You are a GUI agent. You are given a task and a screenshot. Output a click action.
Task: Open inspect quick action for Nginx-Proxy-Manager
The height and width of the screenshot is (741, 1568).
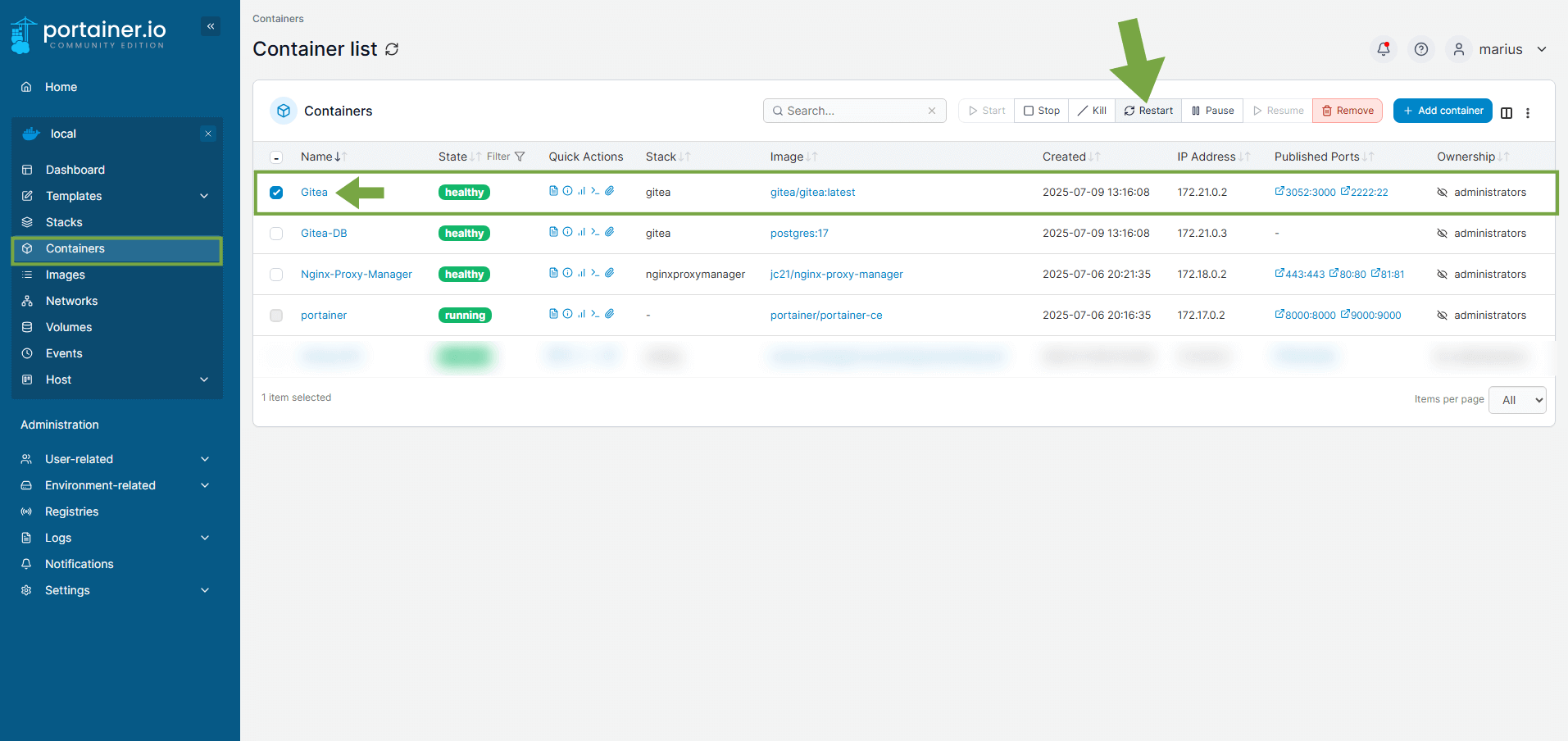pyautogui.click(x=567, y=273)
